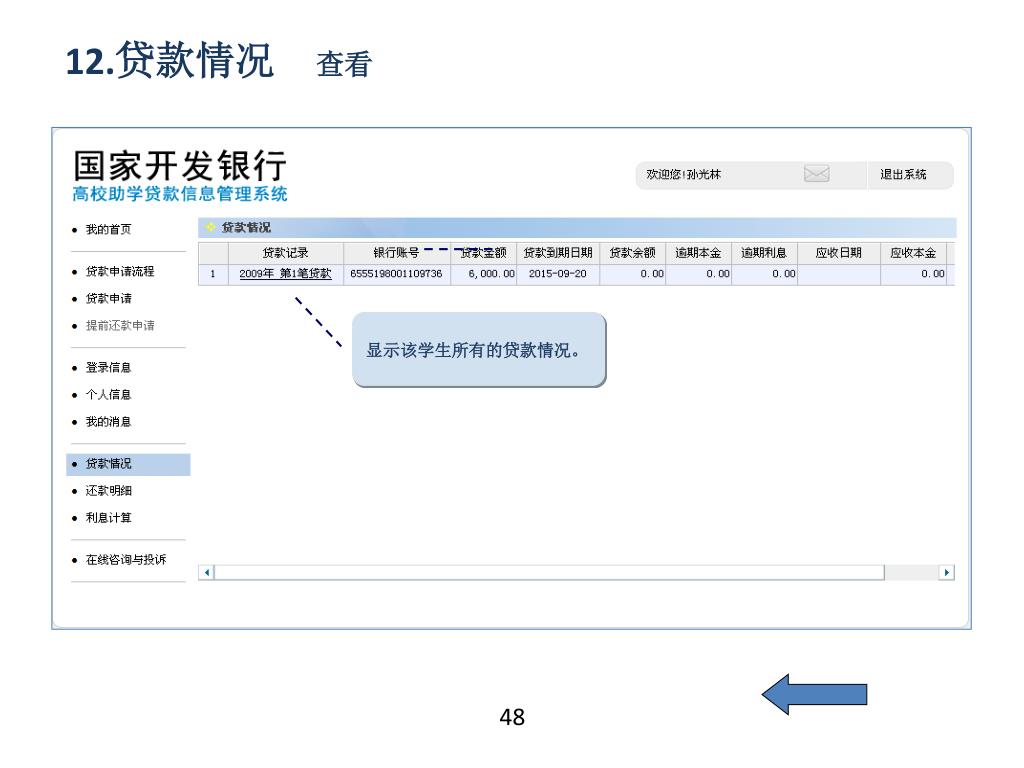This screenshot has width=1024, height=768.
Task: Open 我的消息 in sidebar
Action: point(108,422)
